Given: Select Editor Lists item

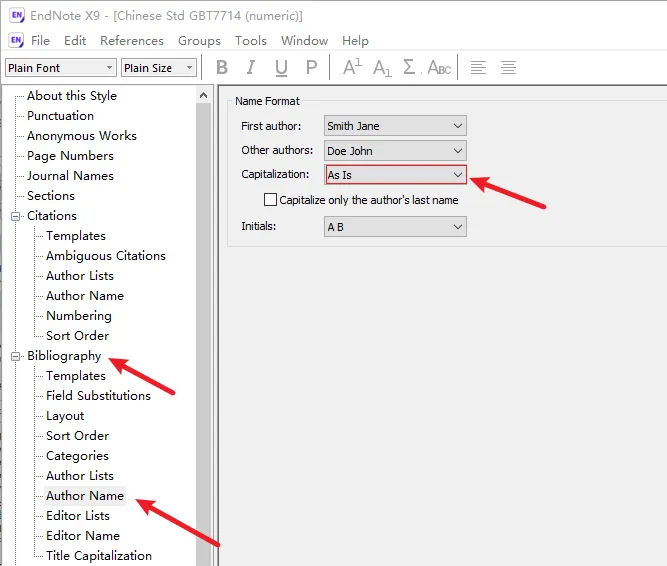Looking at the screenshot, I should pyautogui.click(x=78, y=515).
